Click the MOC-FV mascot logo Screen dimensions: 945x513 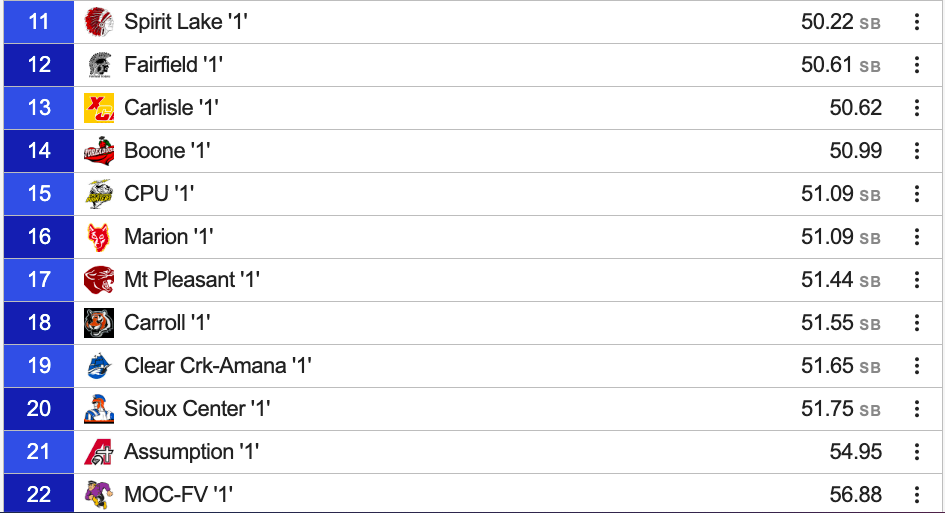point(99,494)
